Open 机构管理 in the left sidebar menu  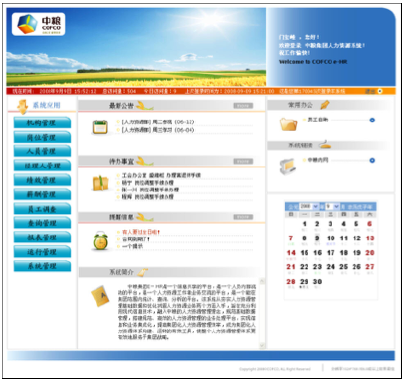click(42, 123)
